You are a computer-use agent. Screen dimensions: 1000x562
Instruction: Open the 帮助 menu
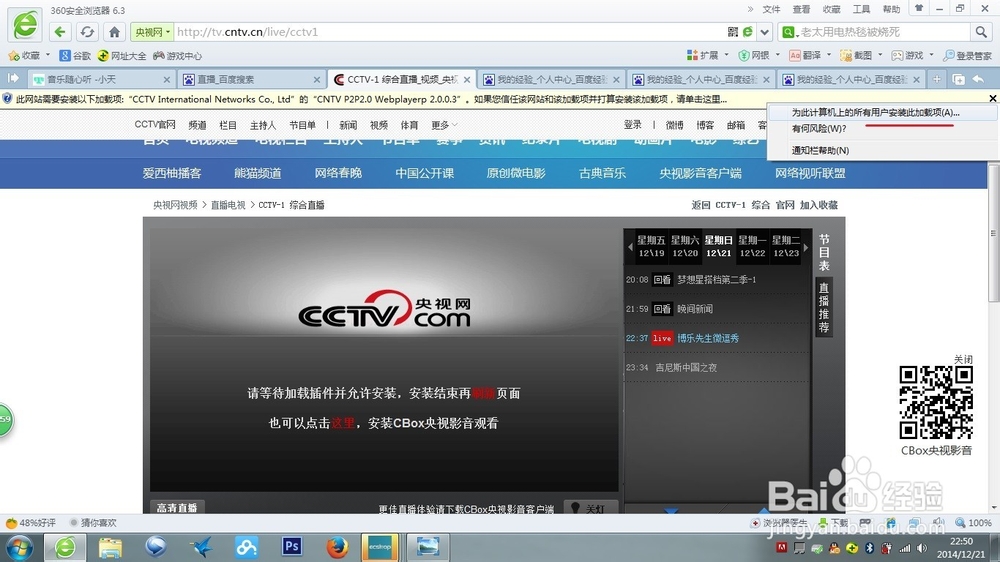click(x=892, y=9)
